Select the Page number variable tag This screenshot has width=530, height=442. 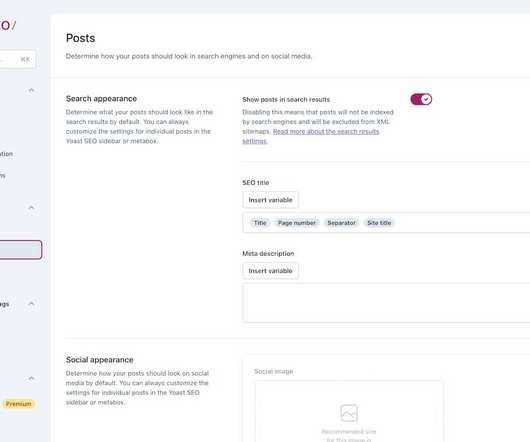pyautogui.click(x=296, y=223)
